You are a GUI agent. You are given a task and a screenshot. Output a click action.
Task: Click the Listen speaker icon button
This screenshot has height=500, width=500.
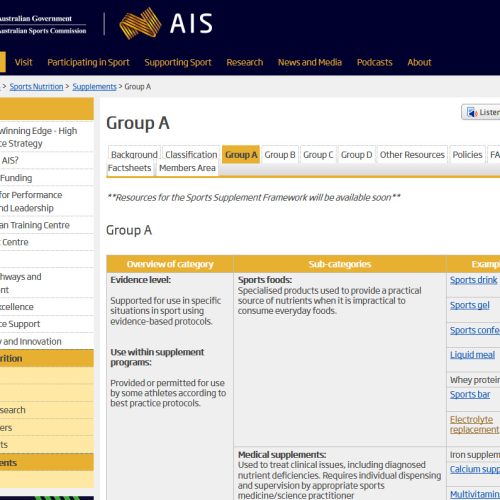point(481,112)
